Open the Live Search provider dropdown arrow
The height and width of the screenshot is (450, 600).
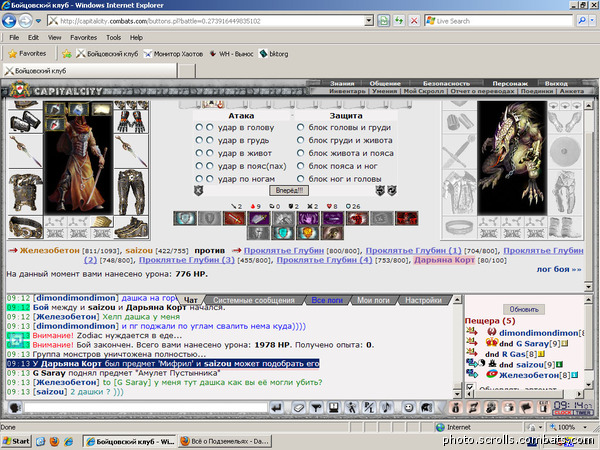tap(593, 21)
